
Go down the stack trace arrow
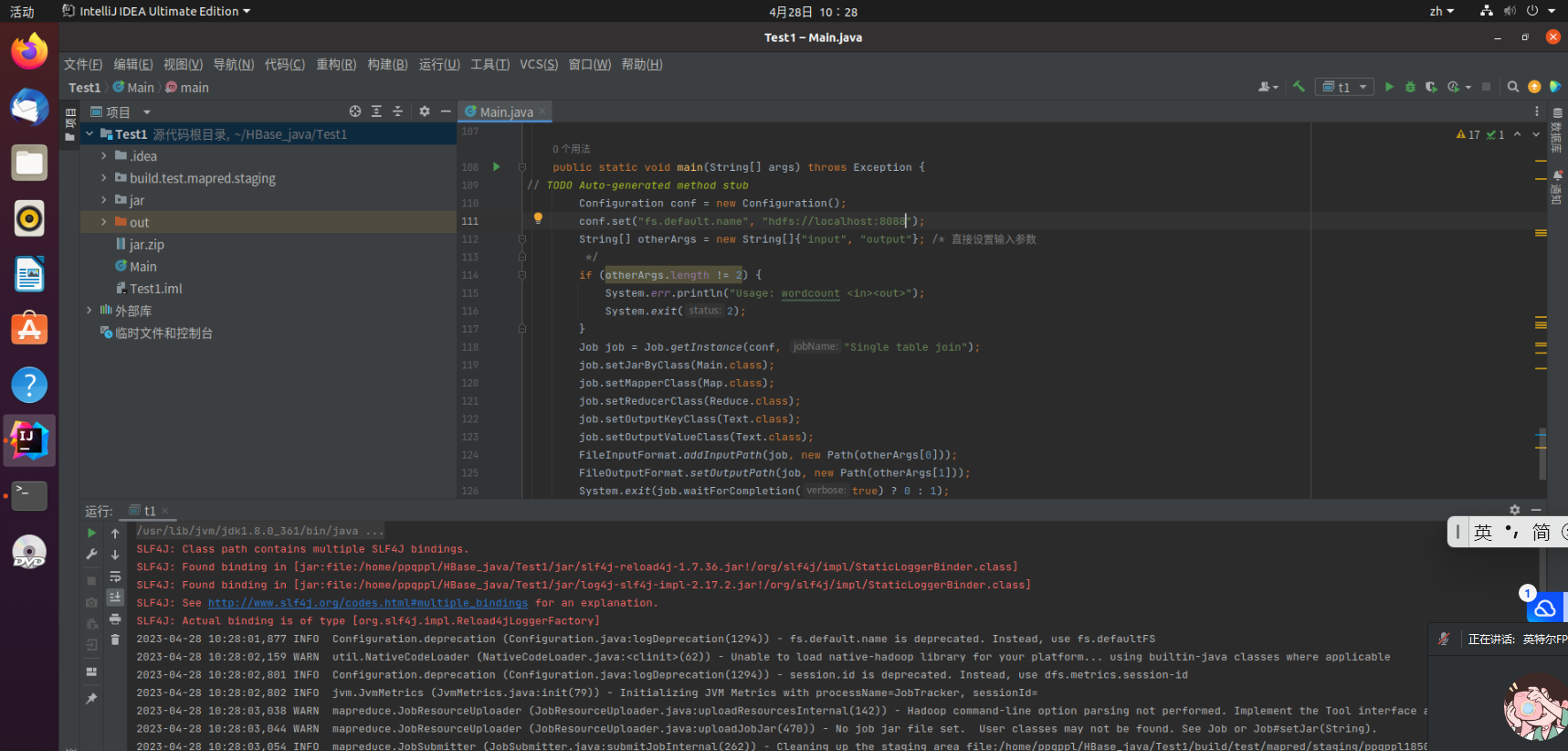[115, 554]
